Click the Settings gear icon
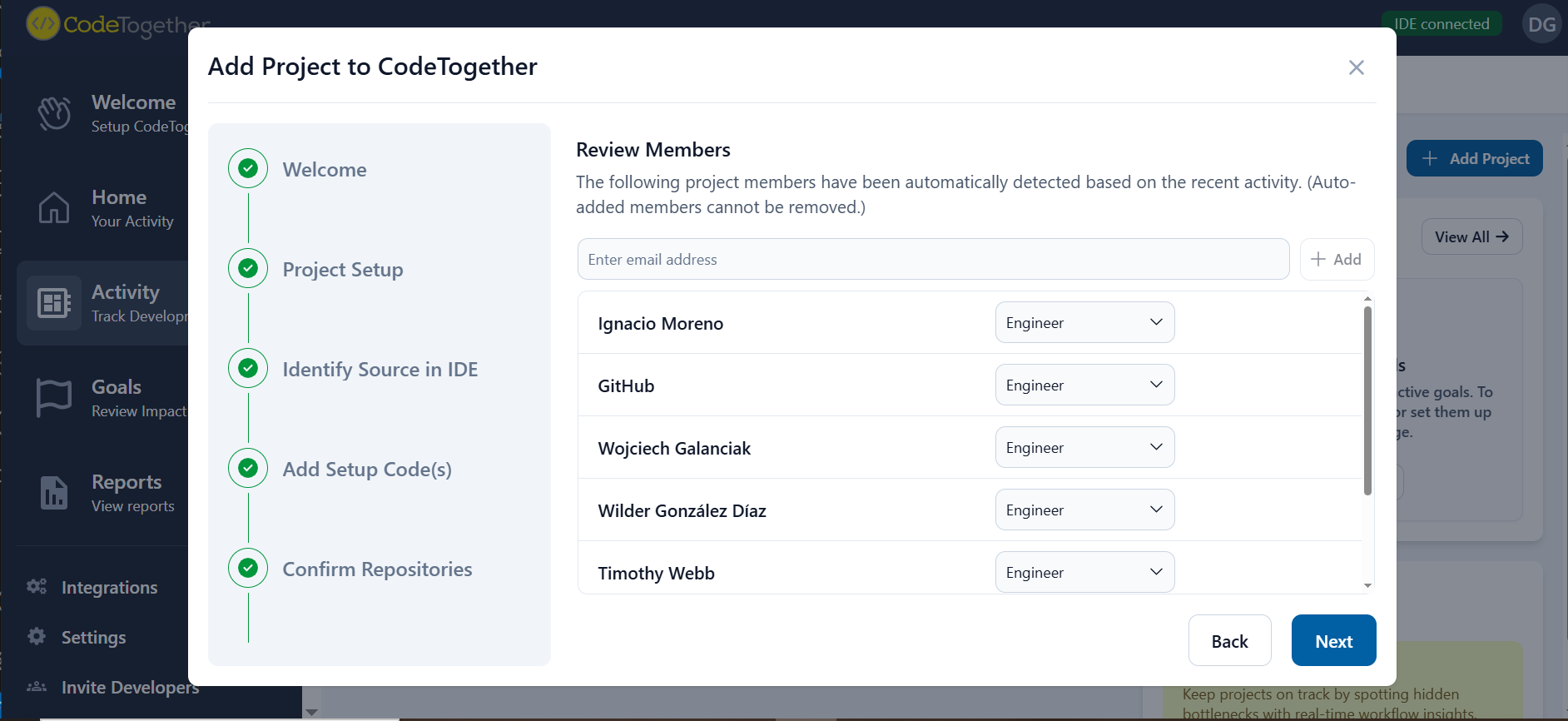 coord(37,636)
